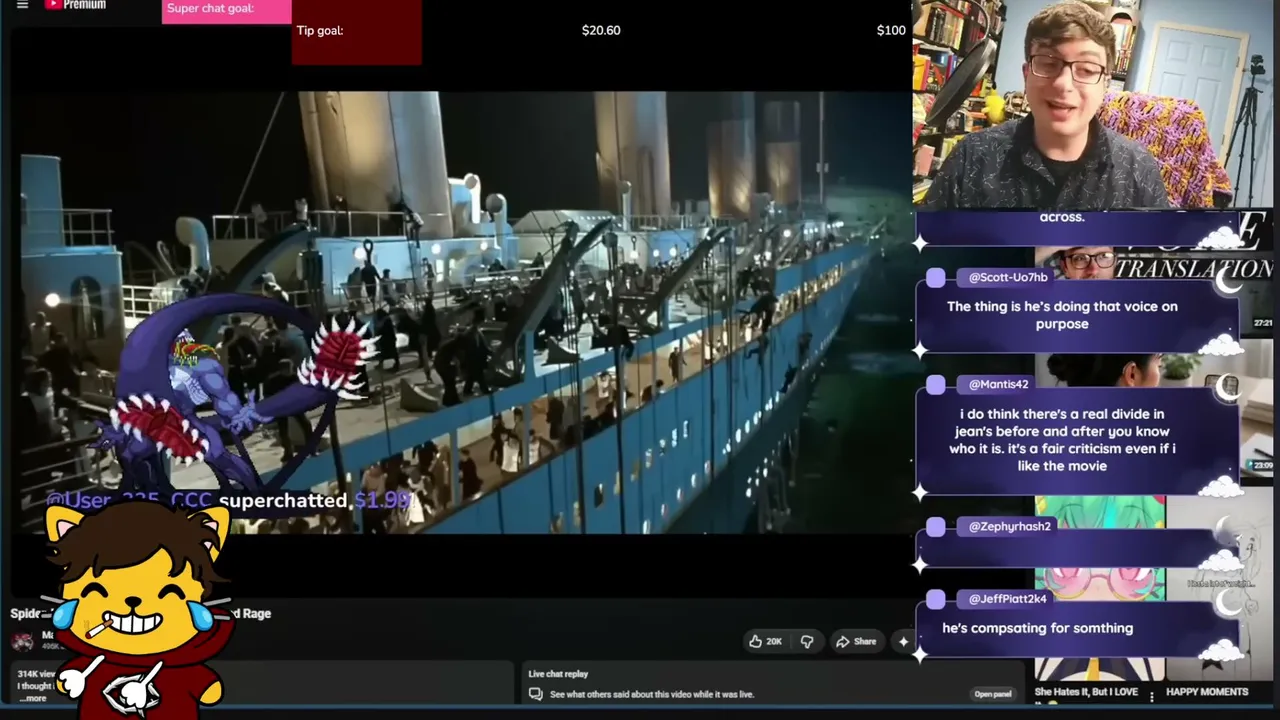
Task: Dislike the video with thumbs-down icon
Action: 807,641
